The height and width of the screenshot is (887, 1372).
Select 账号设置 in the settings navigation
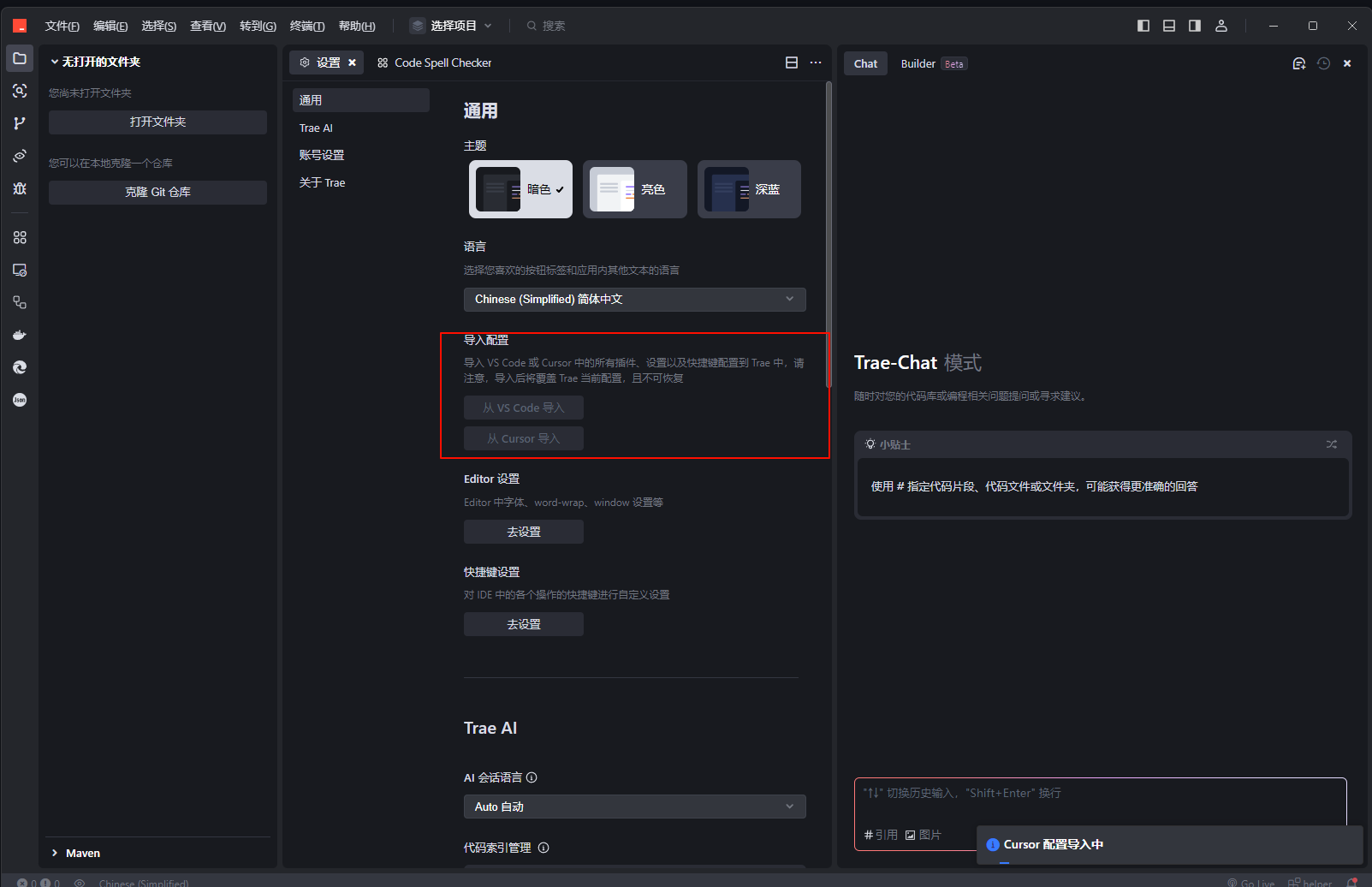(x=360, y=155)
